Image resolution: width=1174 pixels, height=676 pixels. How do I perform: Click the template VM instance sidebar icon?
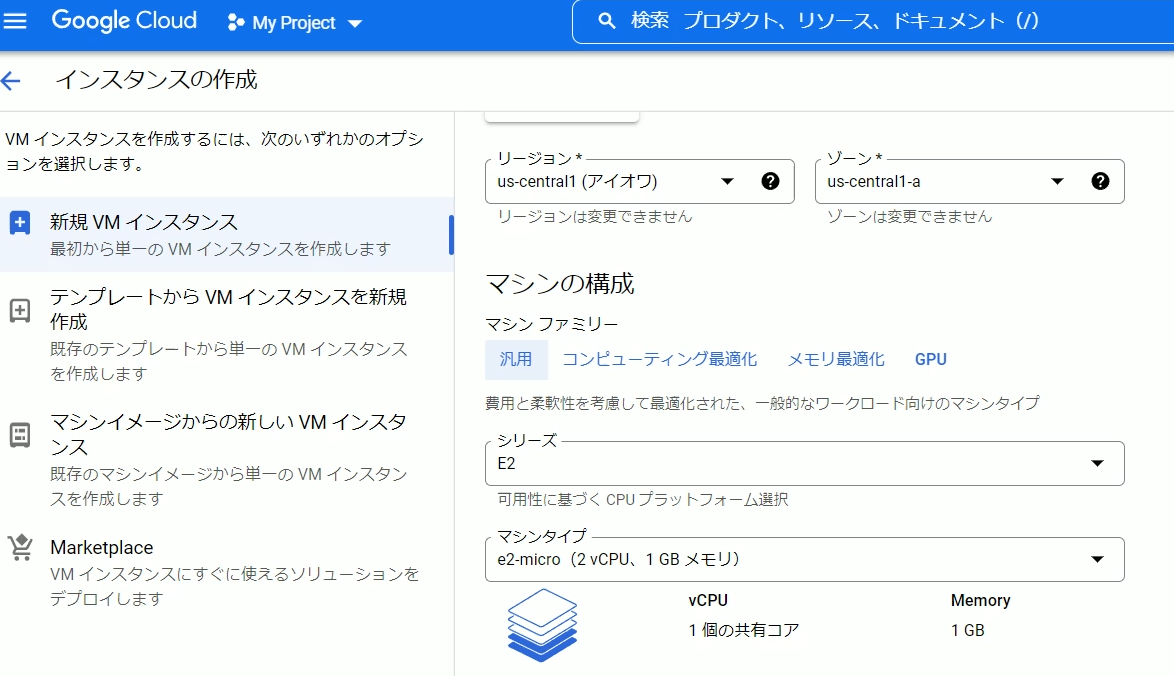coord(18,309)
